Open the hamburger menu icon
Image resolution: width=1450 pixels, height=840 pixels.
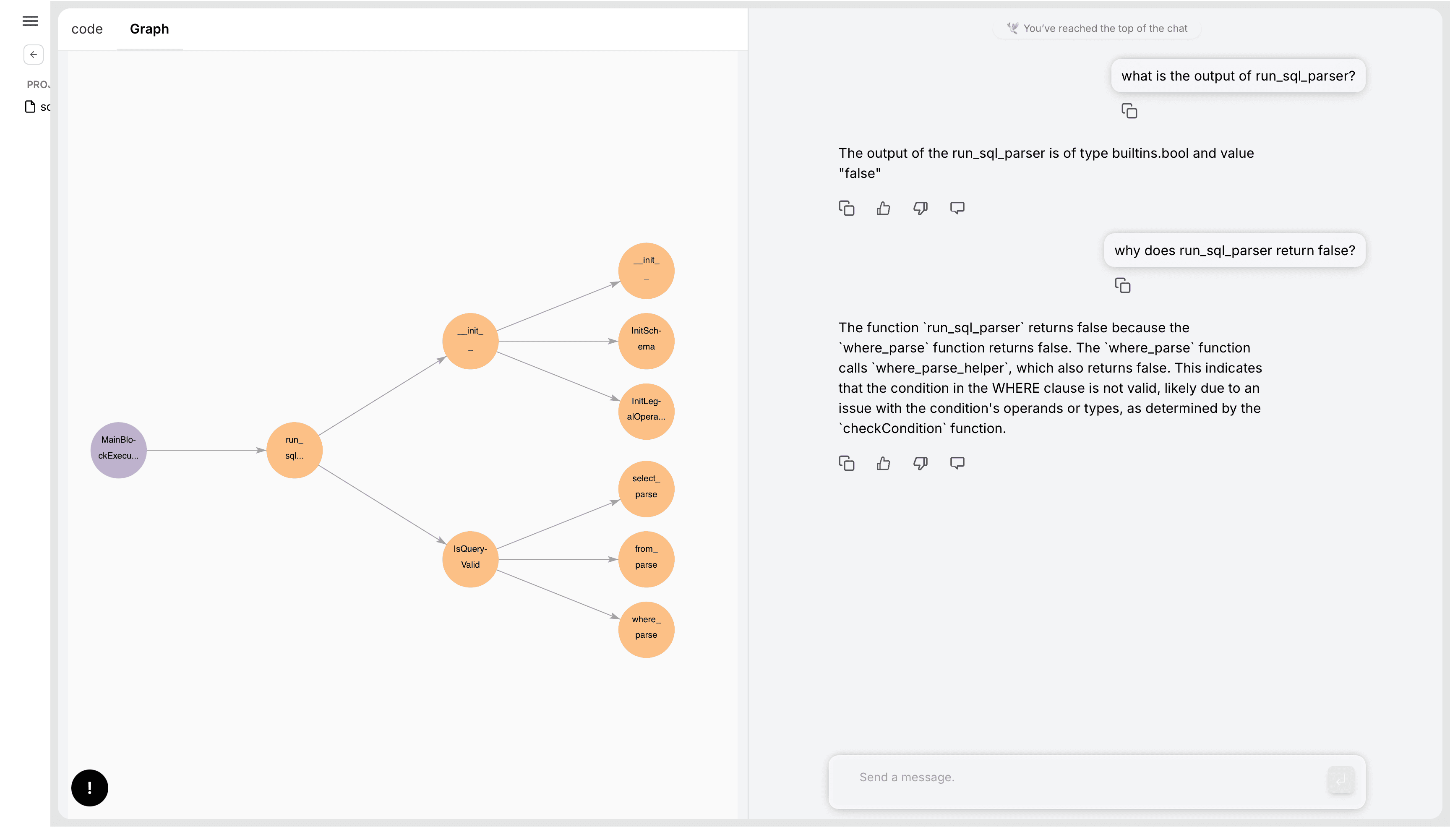pyautogui.click(x=30, y=21)
